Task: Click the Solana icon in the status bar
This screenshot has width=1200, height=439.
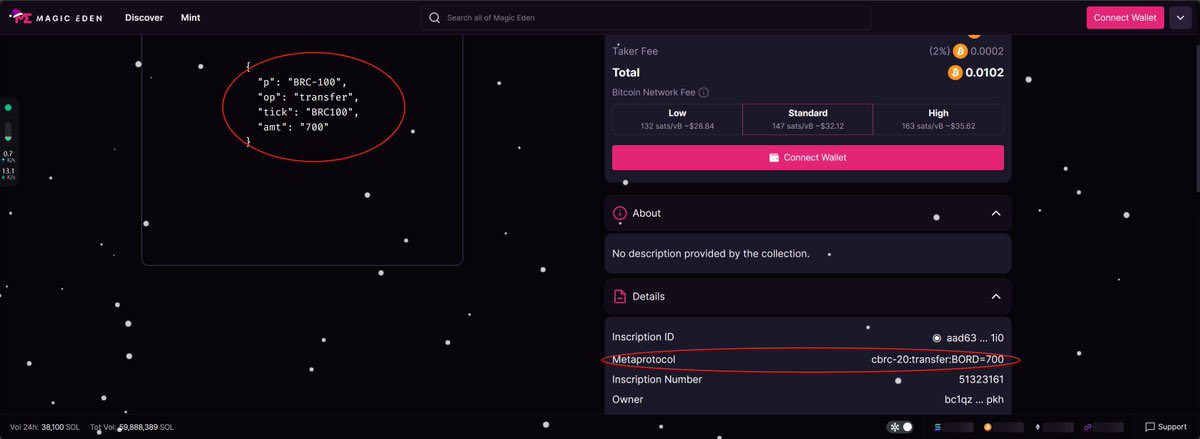Action: coord(938,427)
